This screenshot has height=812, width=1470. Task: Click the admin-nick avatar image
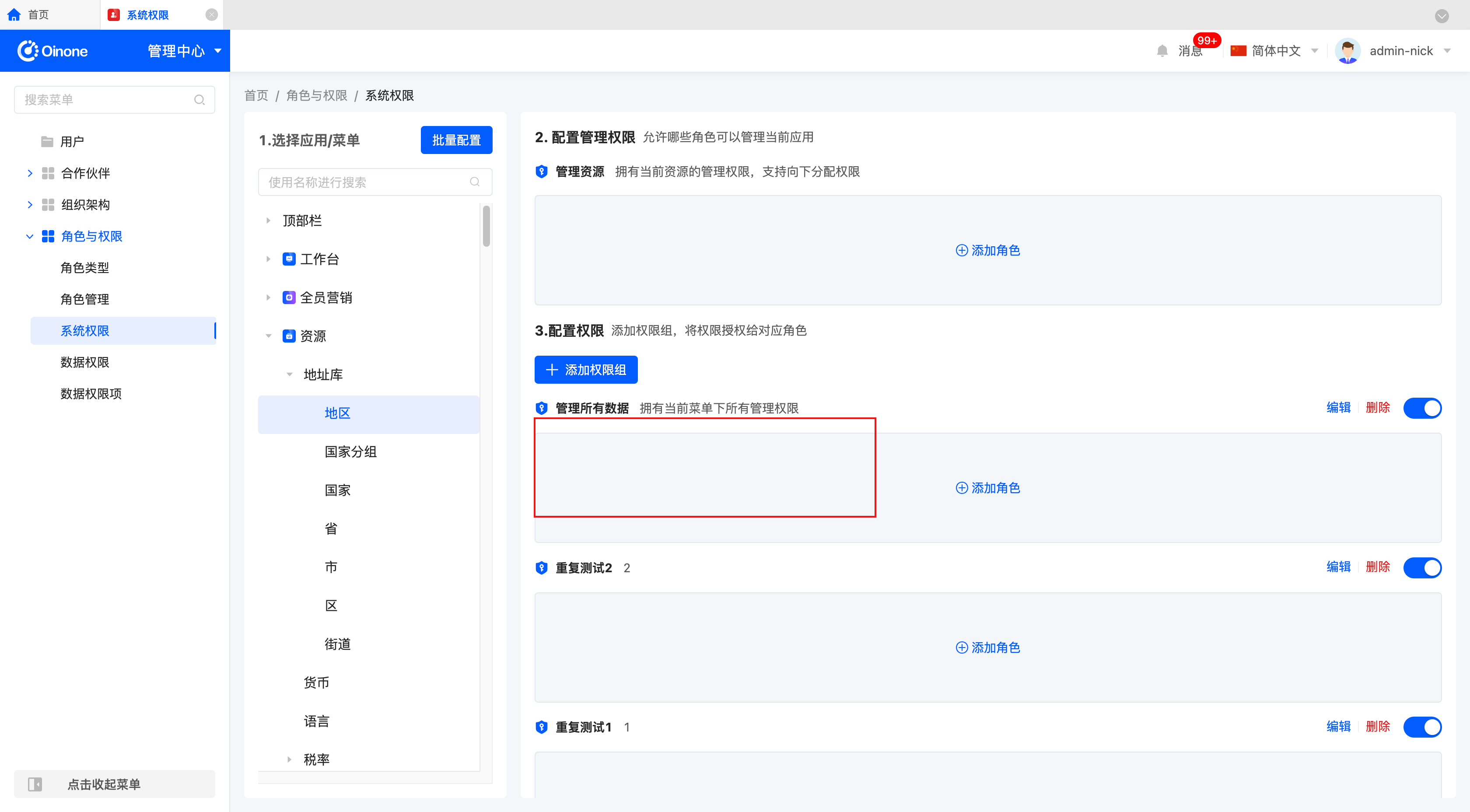click(x=1347, y=51)
